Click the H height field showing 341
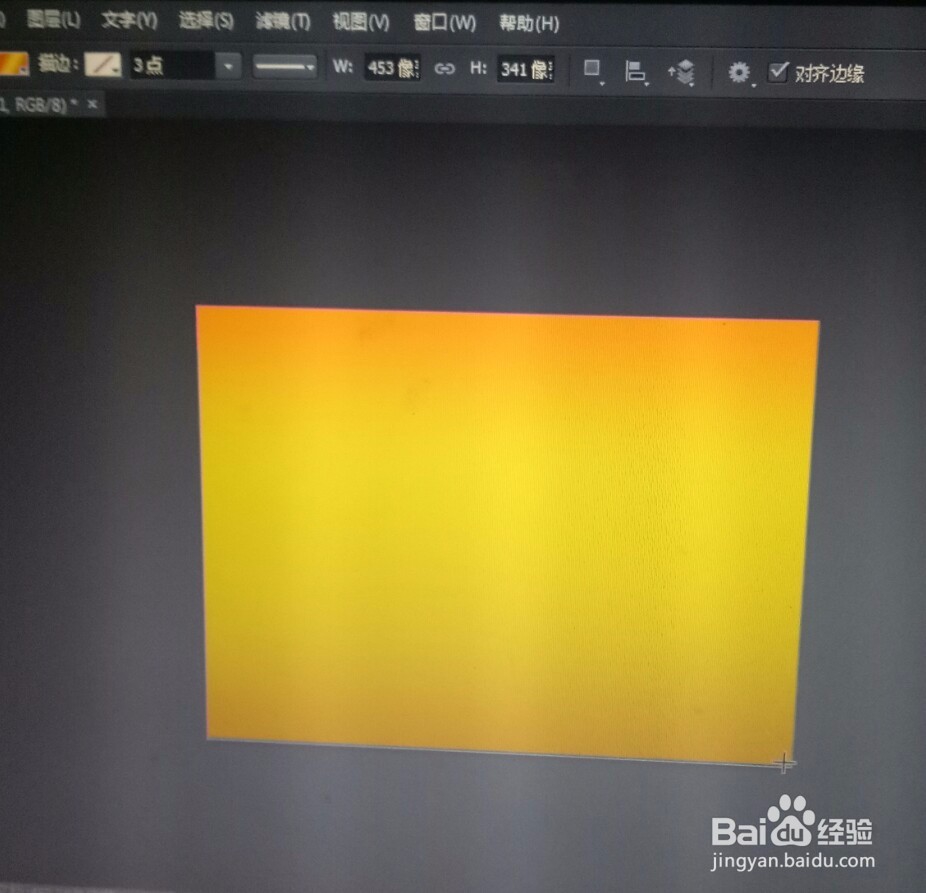926x893 pixels. 526,69
